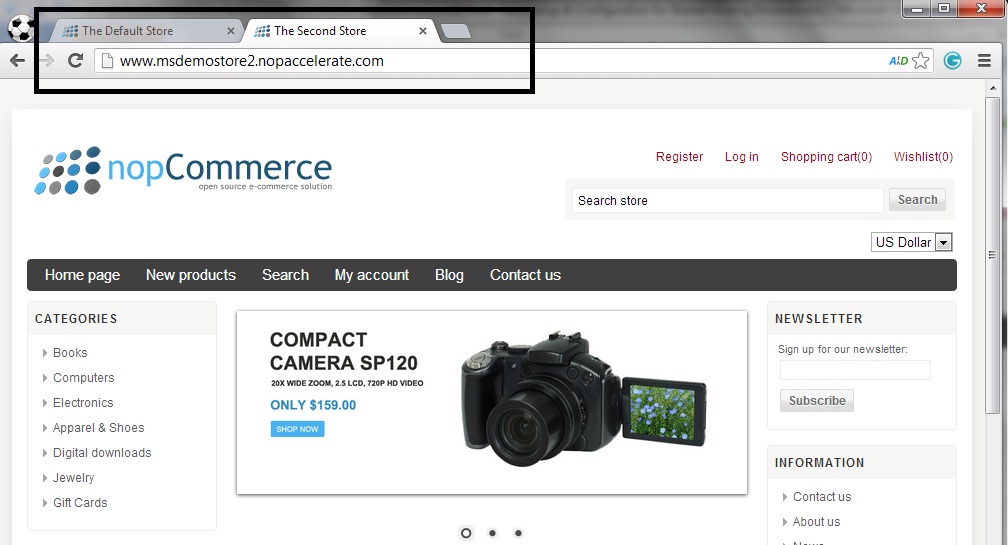The image size is (1008, 545).
Task: Click the browser forward arrow
Action: point(46,61)
